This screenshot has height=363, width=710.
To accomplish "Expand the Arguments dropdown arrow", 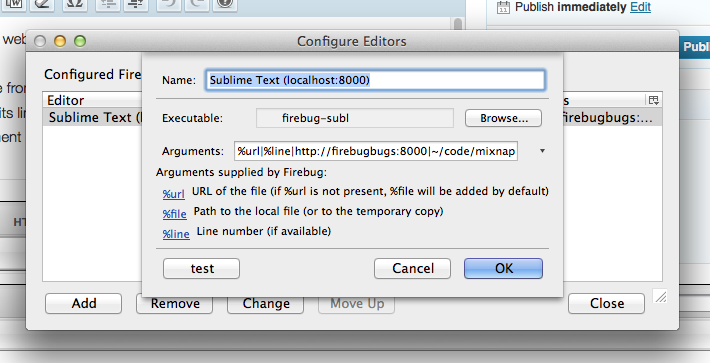I will (x=542, y=151).
